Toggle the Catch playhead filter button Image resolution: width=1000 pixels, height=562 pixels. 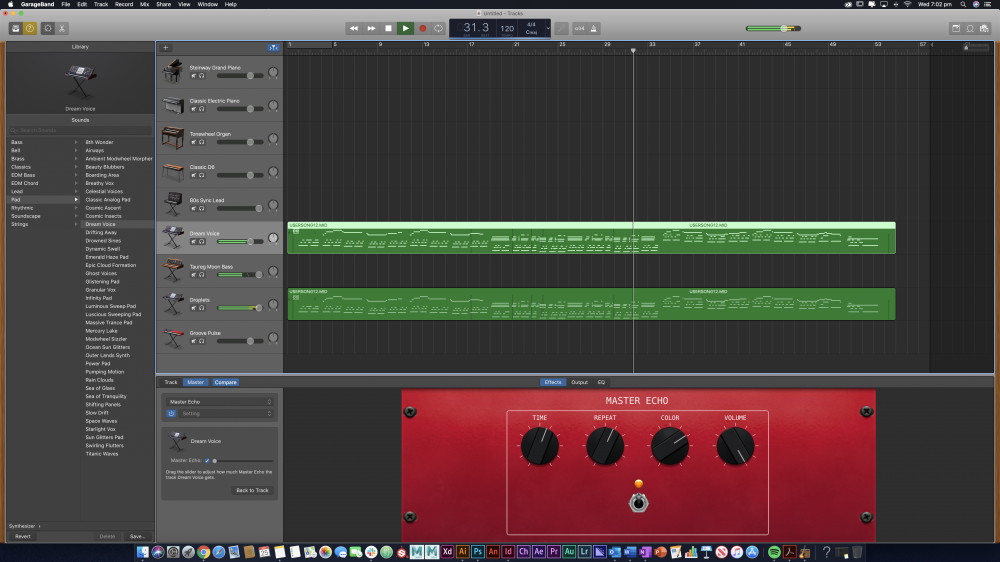point(274,48)
